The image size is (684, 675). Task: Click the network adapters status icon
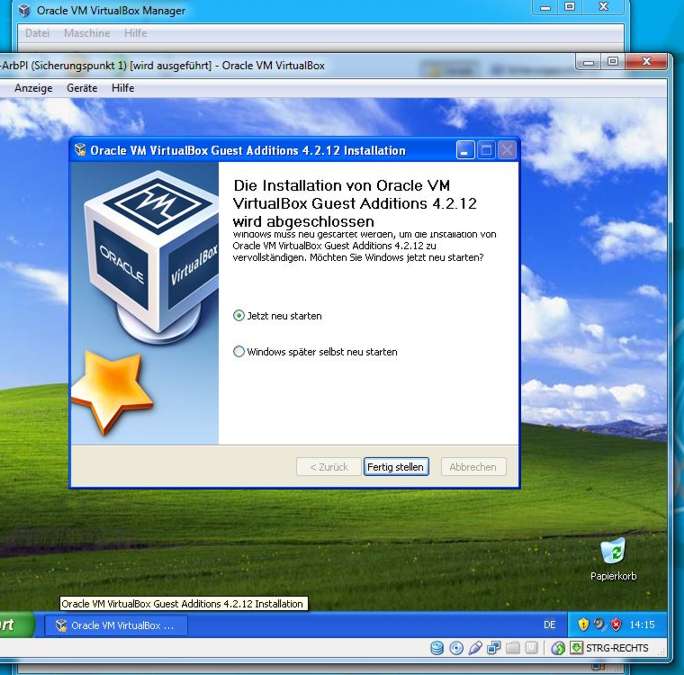pyautogui.click(x=494, y=648)
